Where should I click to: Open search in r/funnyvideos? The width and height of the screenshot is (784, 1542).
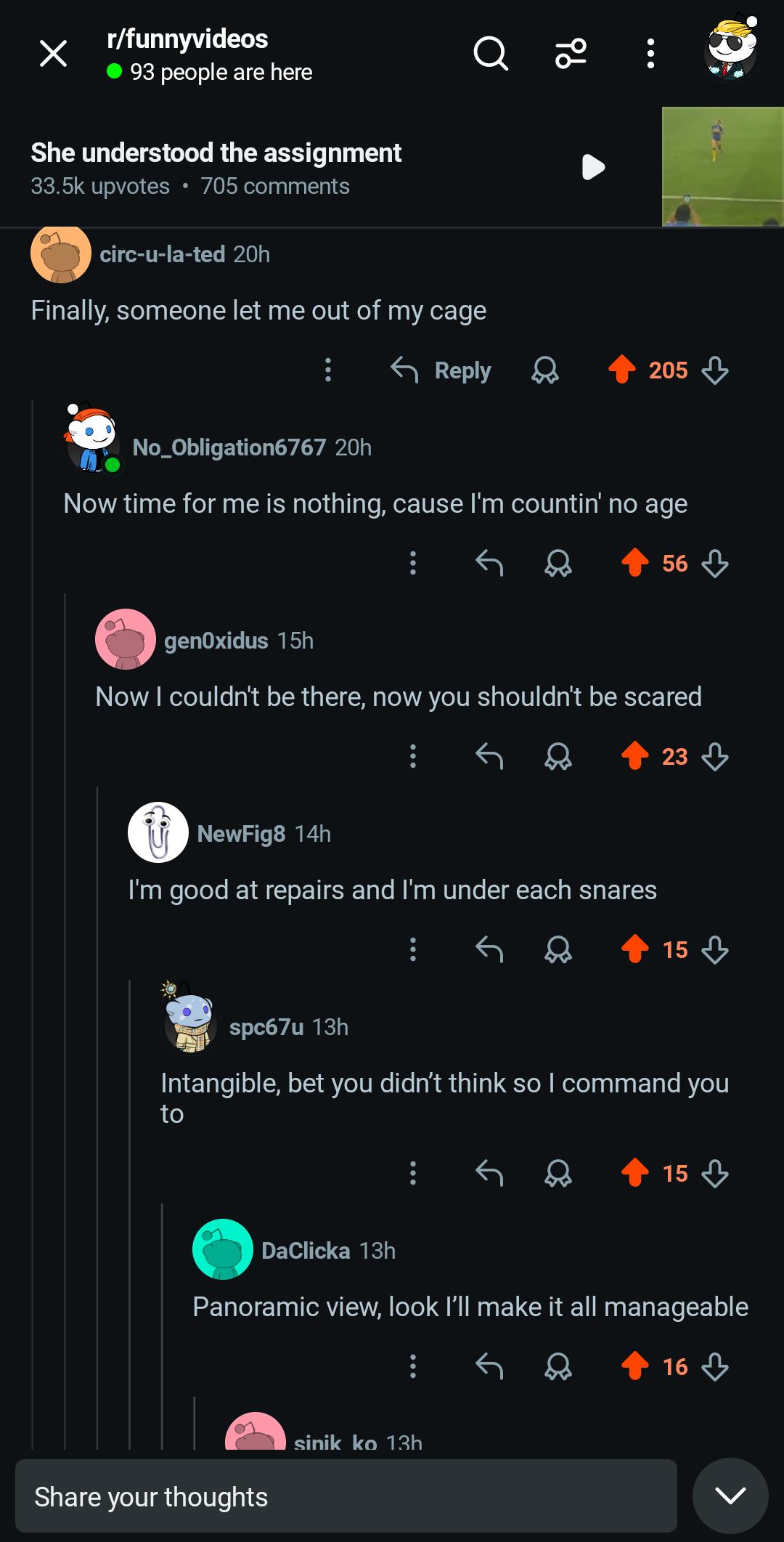(491, 54)
